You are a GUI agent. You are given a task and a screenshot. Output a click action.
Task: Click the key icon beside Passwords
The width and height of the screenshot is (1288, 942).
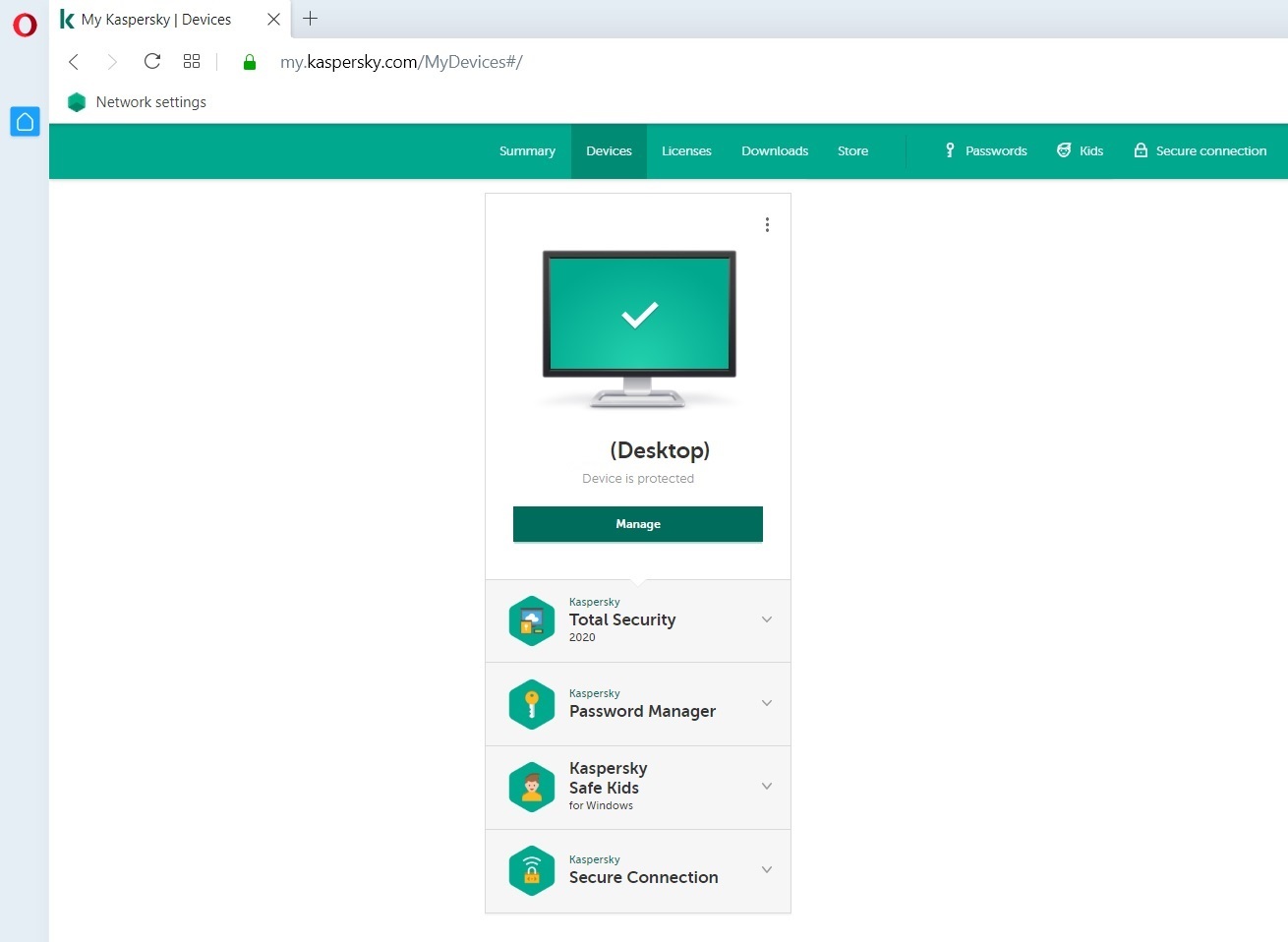pyautogui.click(x=950, y=150)
